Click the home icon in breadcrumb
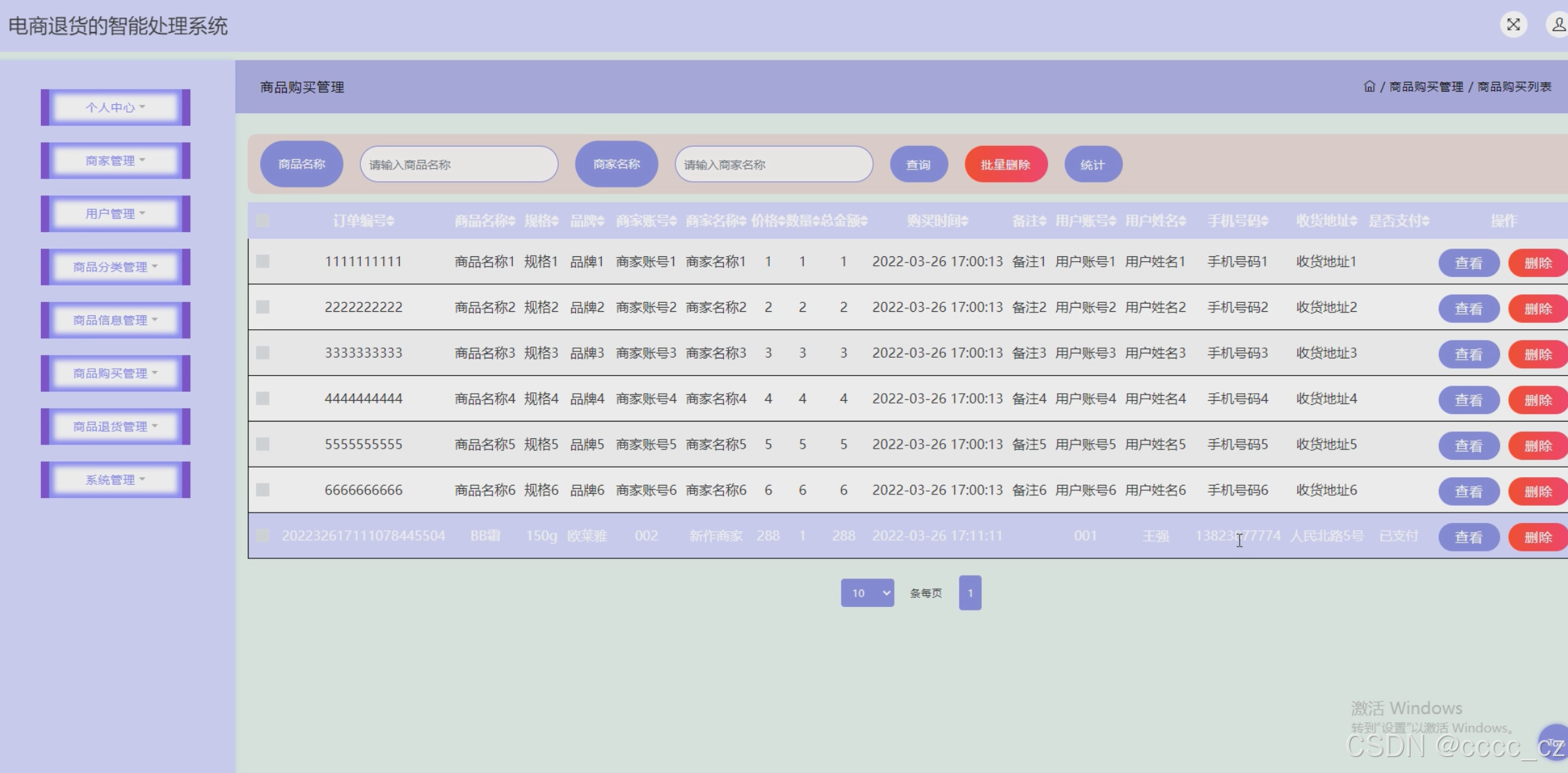 (x=1369, y=87)
